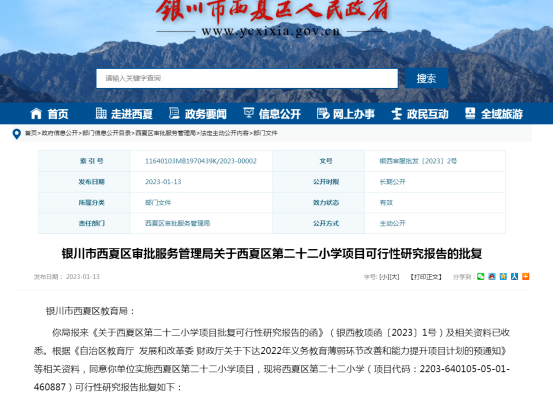Click the interaction icon beside 政民互动
The image size is (554, 399).
(x=397, y=113)
